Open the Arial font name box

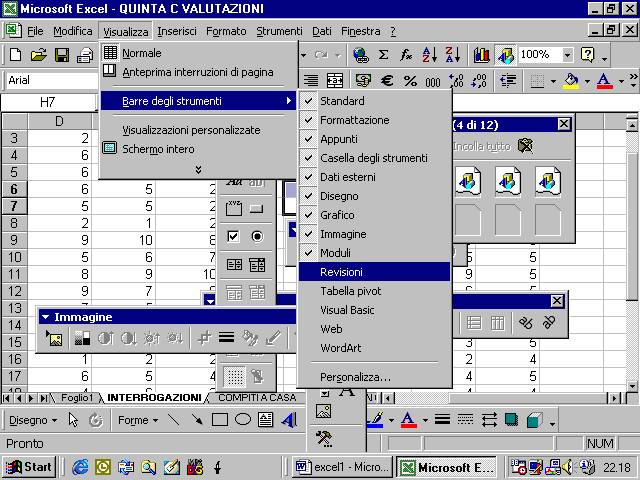[x=51, y=80]
